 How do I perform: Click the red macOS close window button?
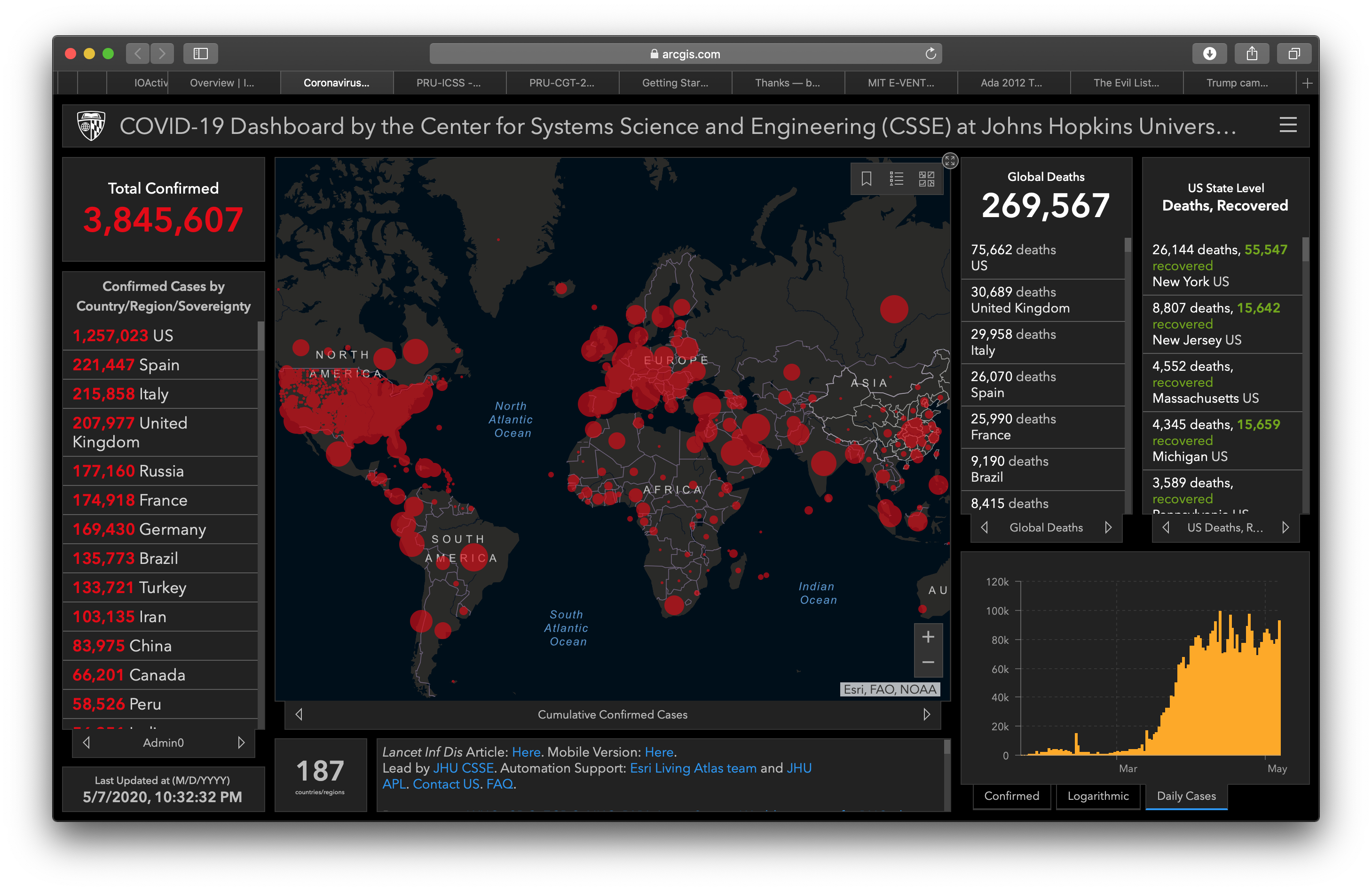[71, 54]
